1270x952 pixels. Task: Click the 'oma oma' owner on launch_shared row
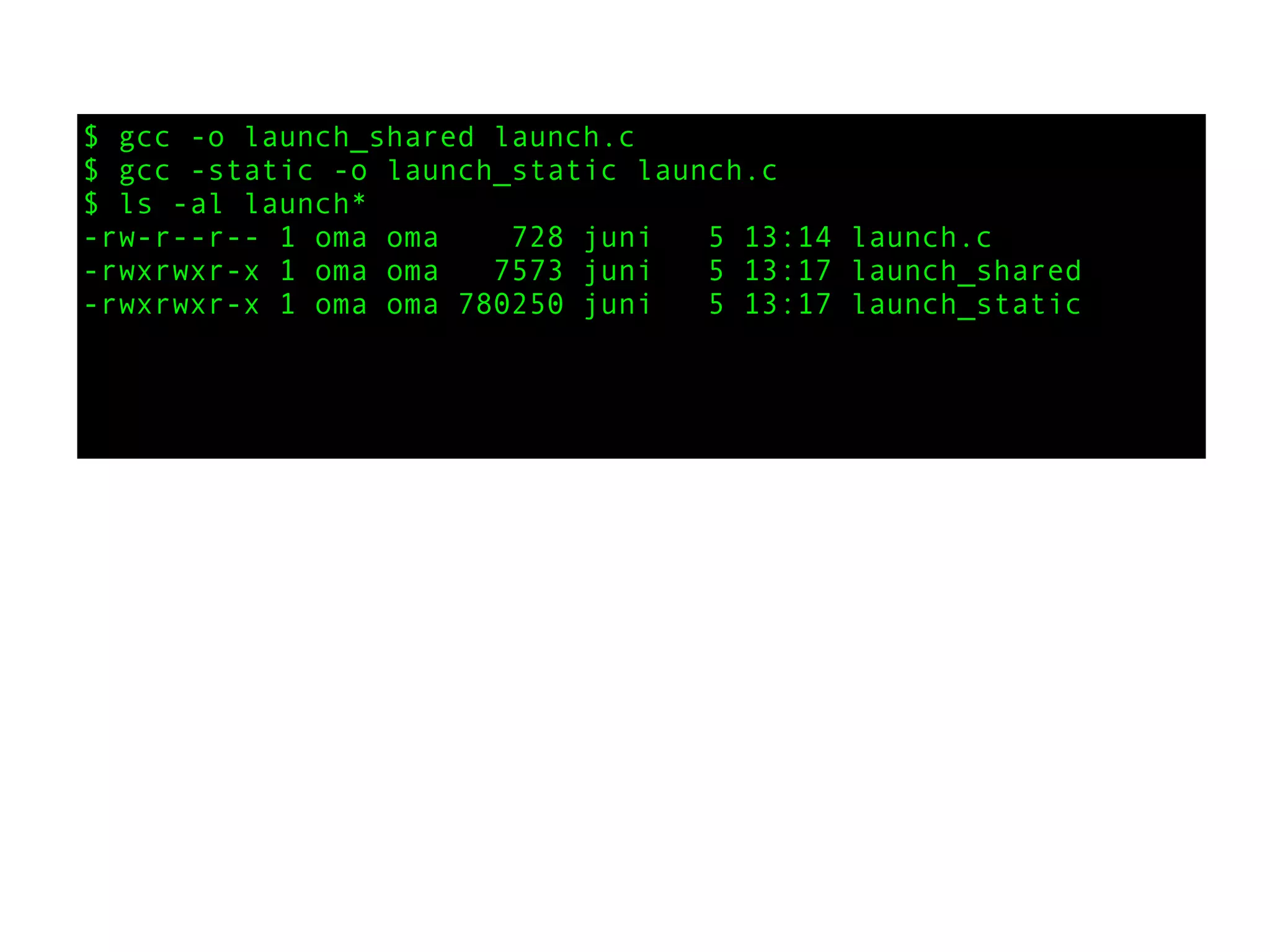click(x=376, y=271)
